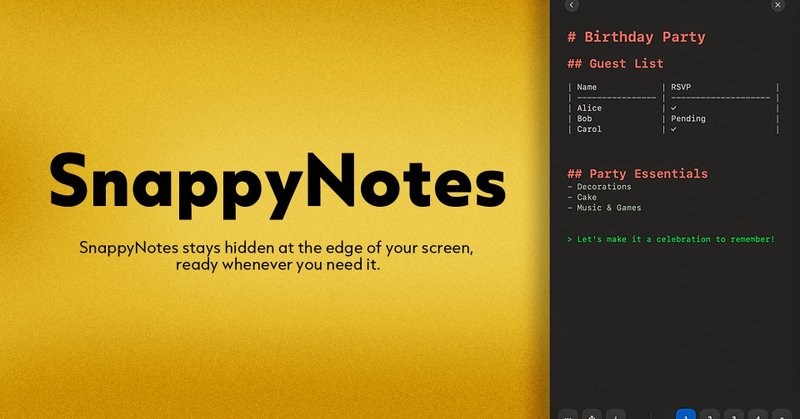Click the '- Music & Games' list item

pos(604,208)
